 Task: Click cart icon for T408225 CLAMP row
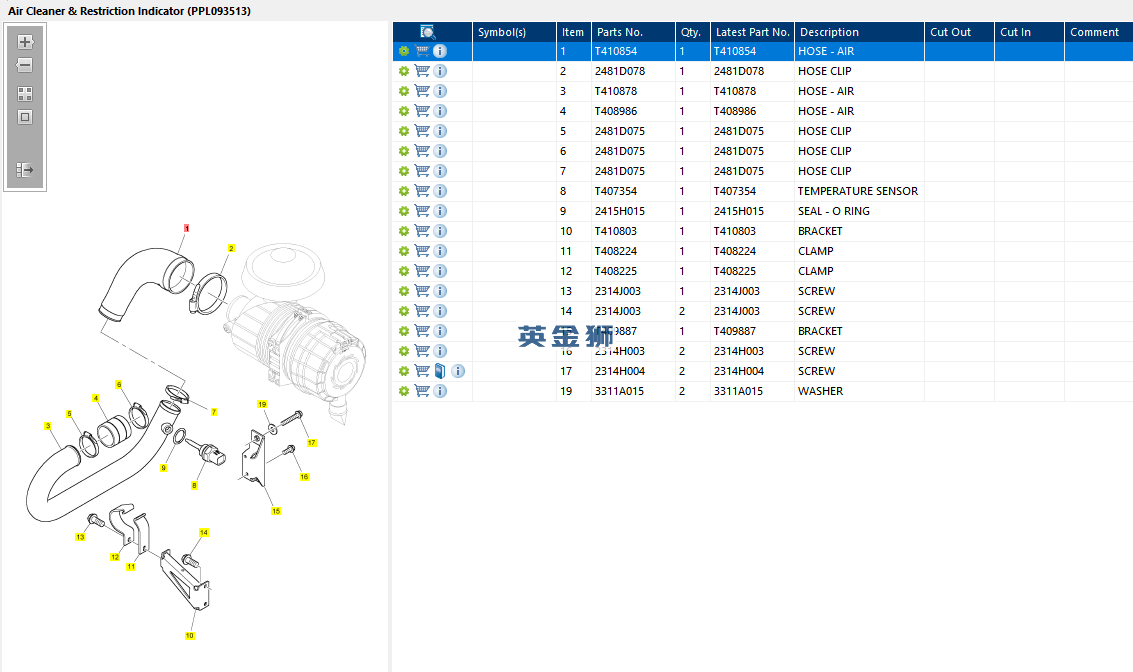coord(423,271)
